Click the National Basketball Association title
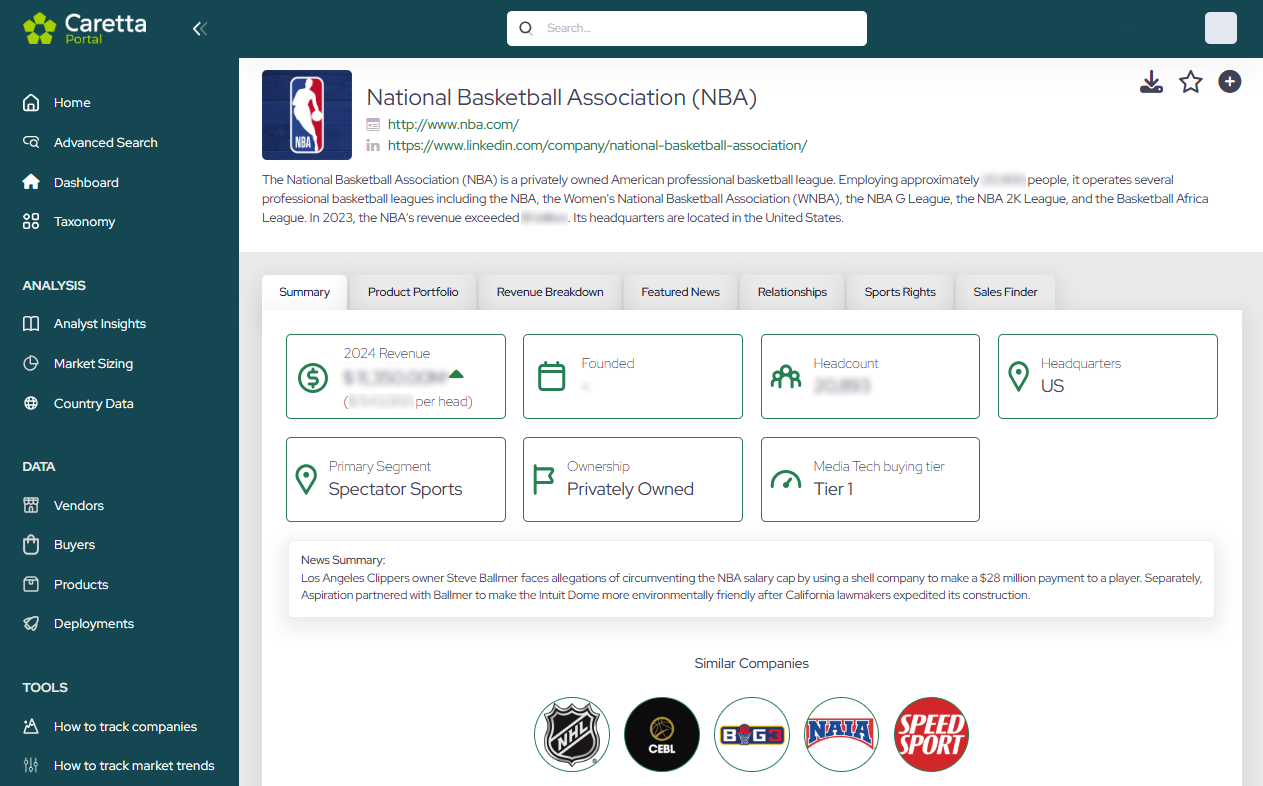This screenshot has width=1263, height=786. click(x=562, y=97)
